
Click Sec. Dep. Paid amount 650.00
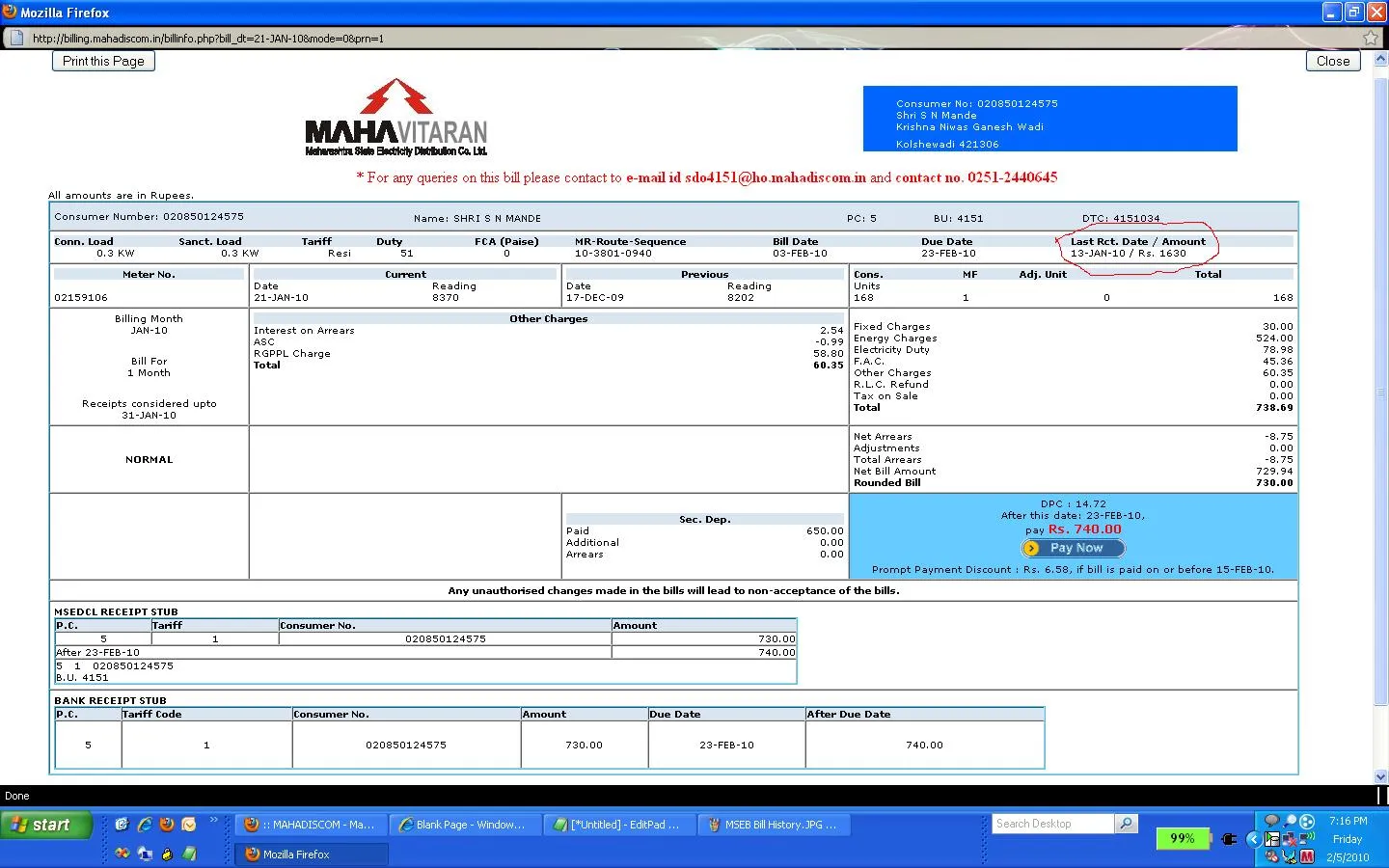825,531
